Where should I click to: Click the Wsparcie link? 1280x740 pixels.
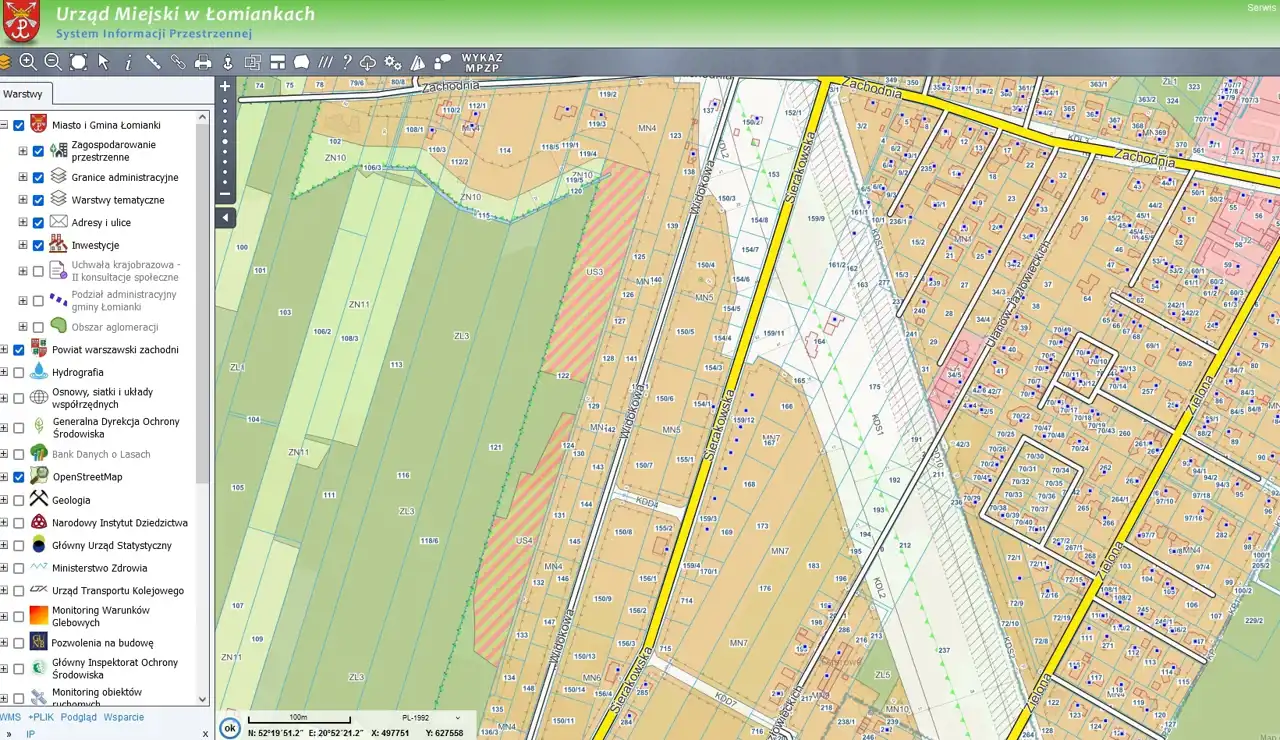124,717
